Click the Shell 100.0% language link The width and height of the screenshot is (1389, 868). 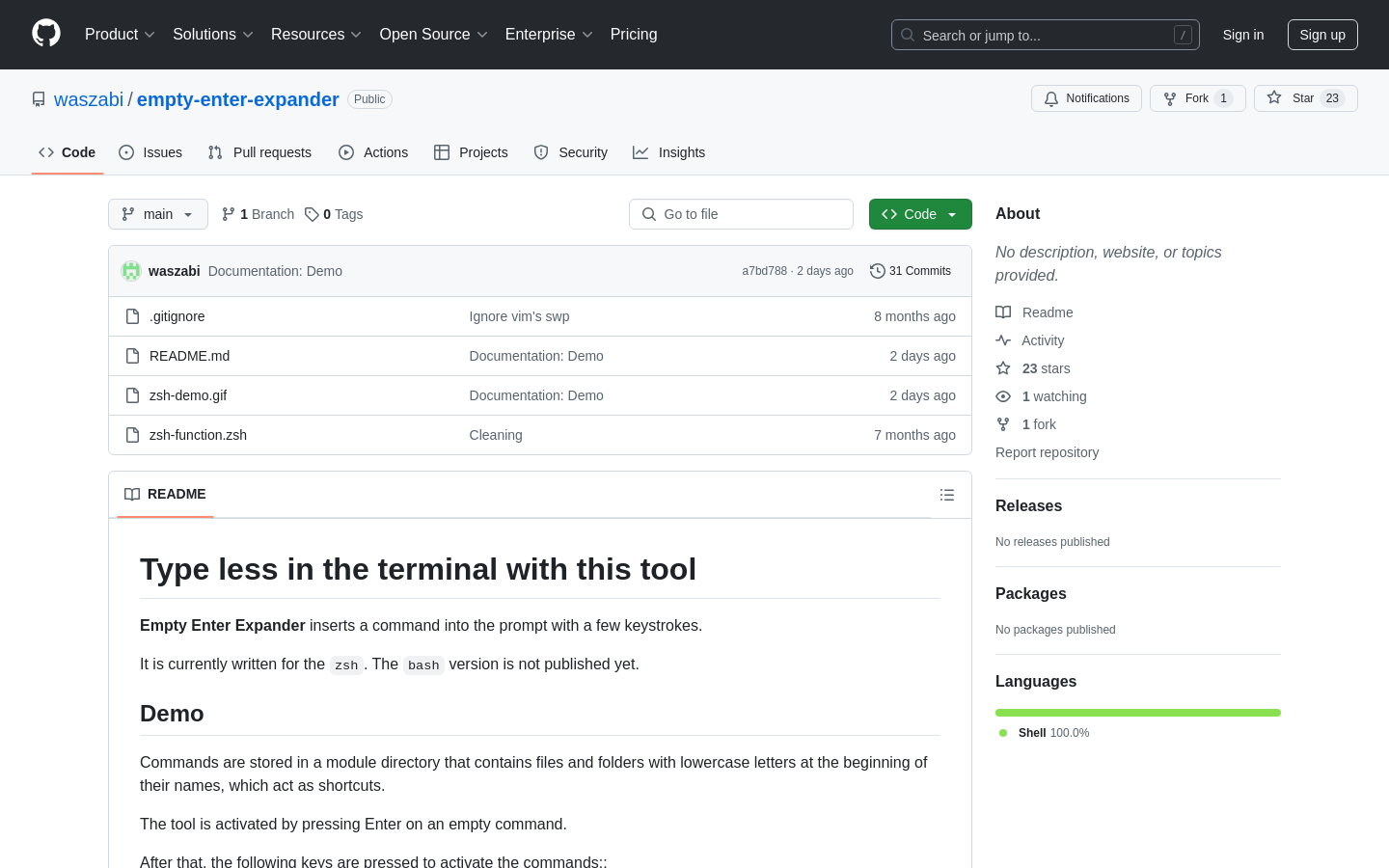coord(1053,733)
